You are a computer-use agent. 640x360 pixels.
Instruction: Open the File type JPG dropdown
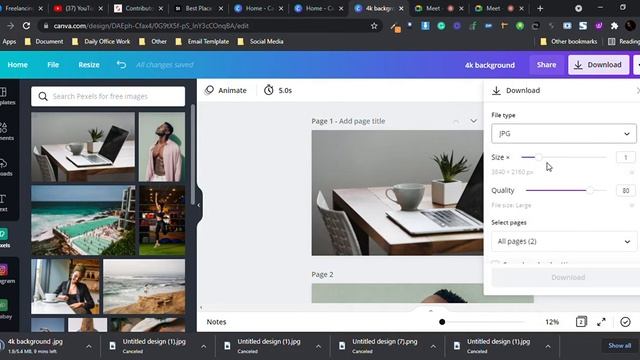click(564, 133)
